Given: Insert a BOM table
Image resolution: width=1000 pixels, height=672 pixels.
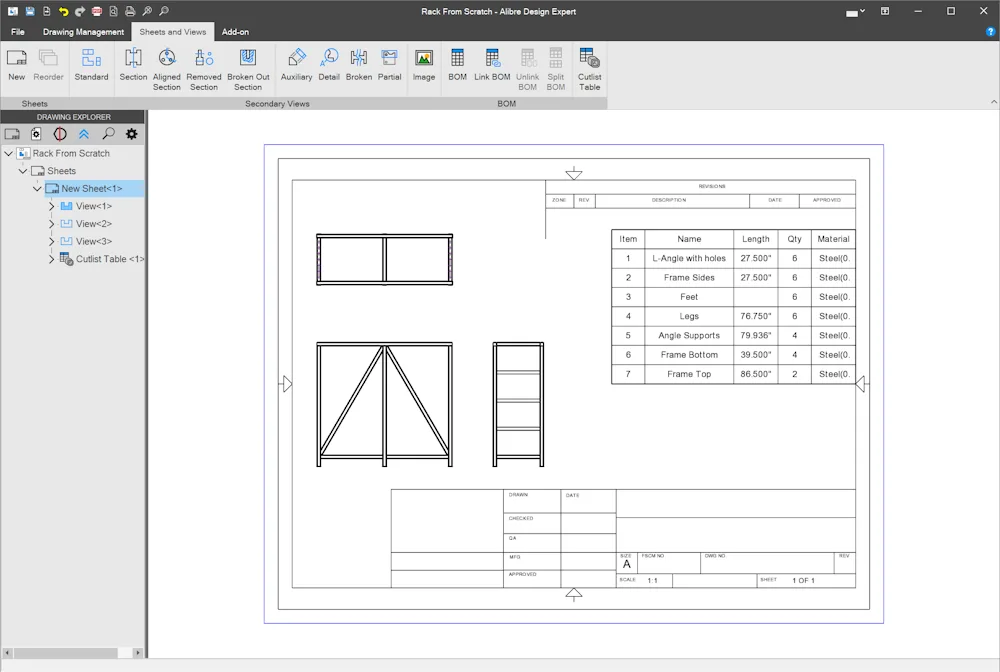Looking at the screenshot, I should tap(457, 65).
